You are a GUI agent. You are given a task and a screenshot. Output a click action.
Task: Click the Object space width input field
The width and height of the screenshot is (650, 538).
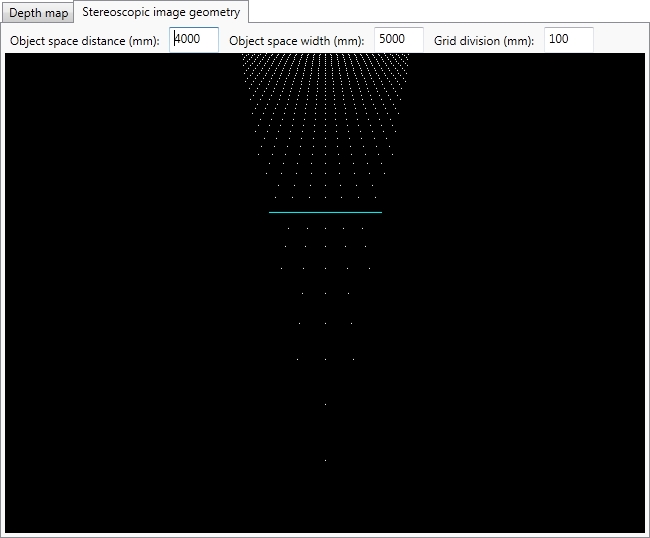(399, 40)
